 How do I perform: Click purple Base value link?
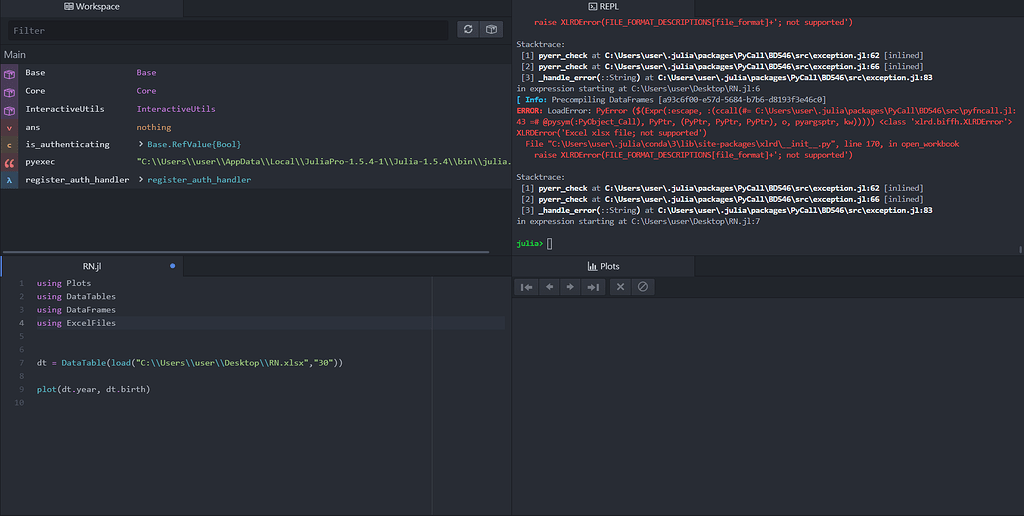pyautogui.click(x=146, y=73)
